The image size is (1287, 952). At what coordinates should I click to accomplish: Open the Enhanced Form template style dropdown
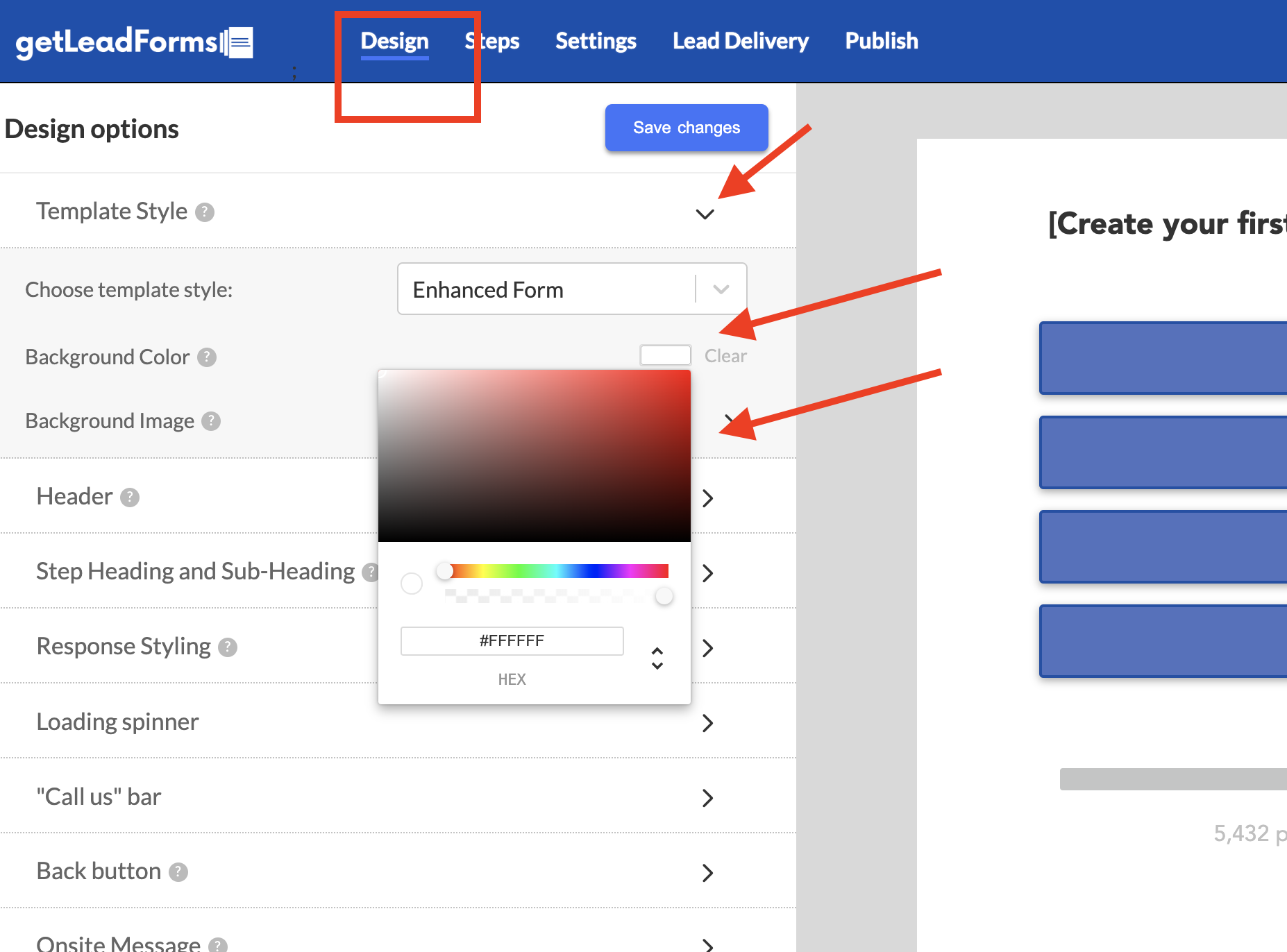click(x=720, y=289)
